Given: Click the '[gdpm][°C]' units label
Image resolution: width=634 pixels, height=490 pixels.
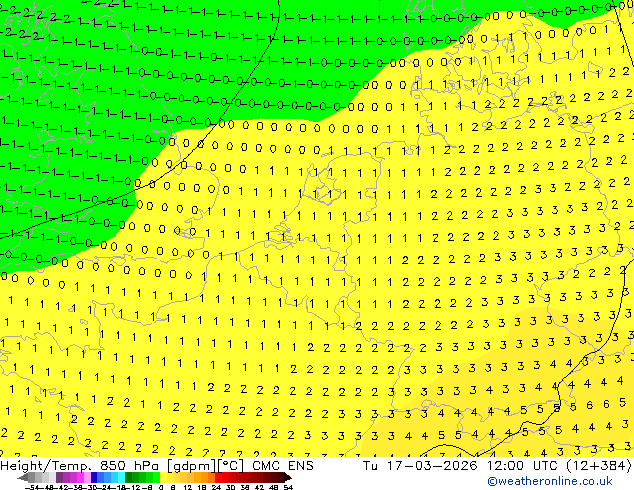Looking at the screenshot, I should [206, 466].
